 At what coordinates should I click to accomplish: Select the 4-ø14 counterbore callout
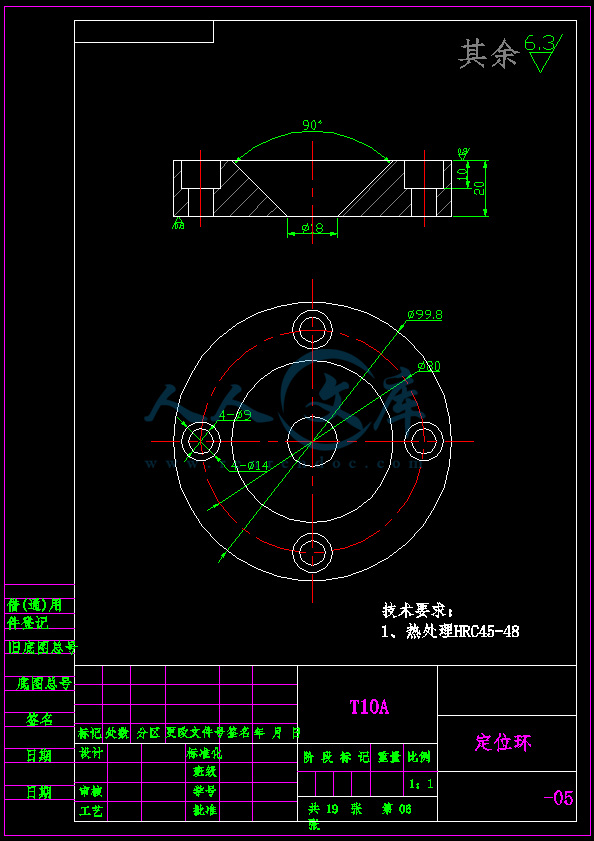[x=250, y=466]
